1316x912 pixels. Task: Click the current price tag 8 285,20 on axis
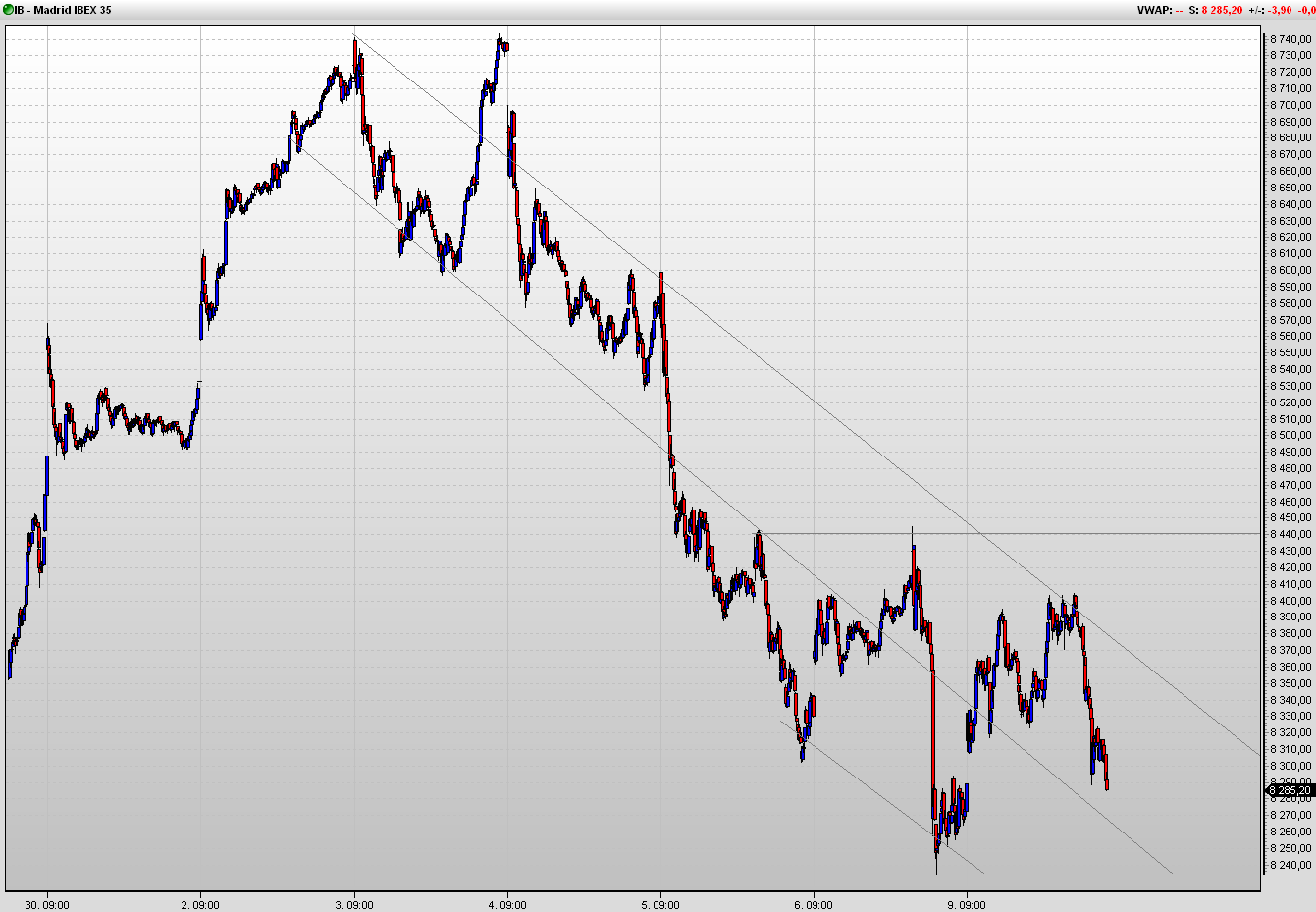tap(1290, 790)
